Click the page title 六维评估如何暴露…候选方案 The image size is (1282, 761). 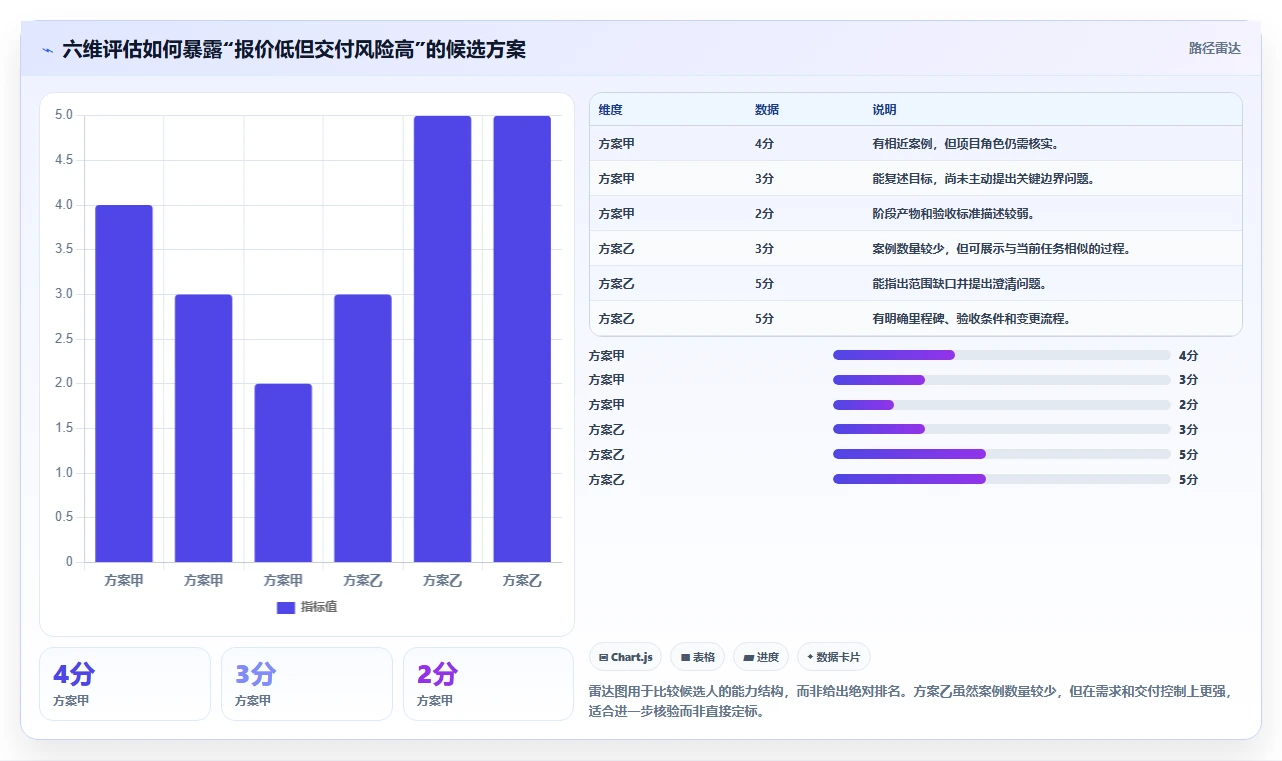294,49
